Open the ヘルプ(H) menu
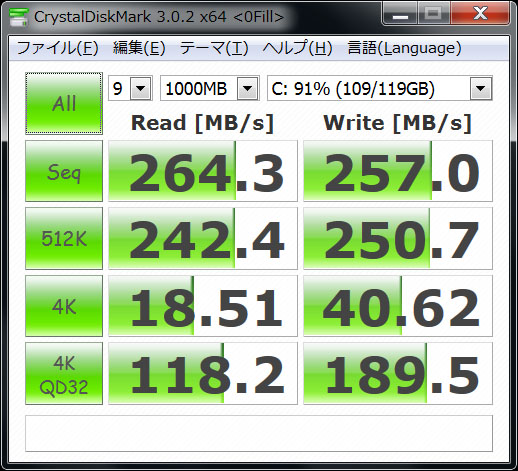Image resolution: width=518 pixels, height=471 pixels. click(x=297, y=48)
